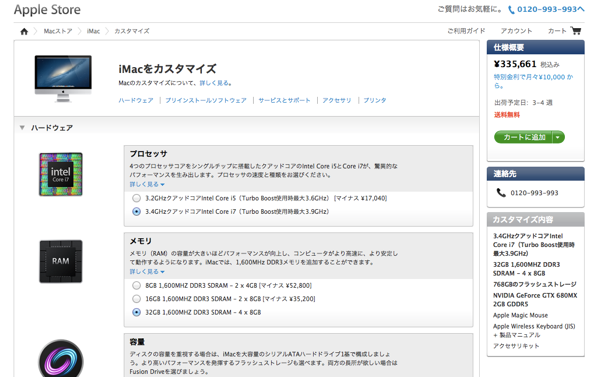Click 32GB 1,600MHZ DDR3 SDRAM summary entry
This screenshot has height=377, width=600.
[526, 269]
